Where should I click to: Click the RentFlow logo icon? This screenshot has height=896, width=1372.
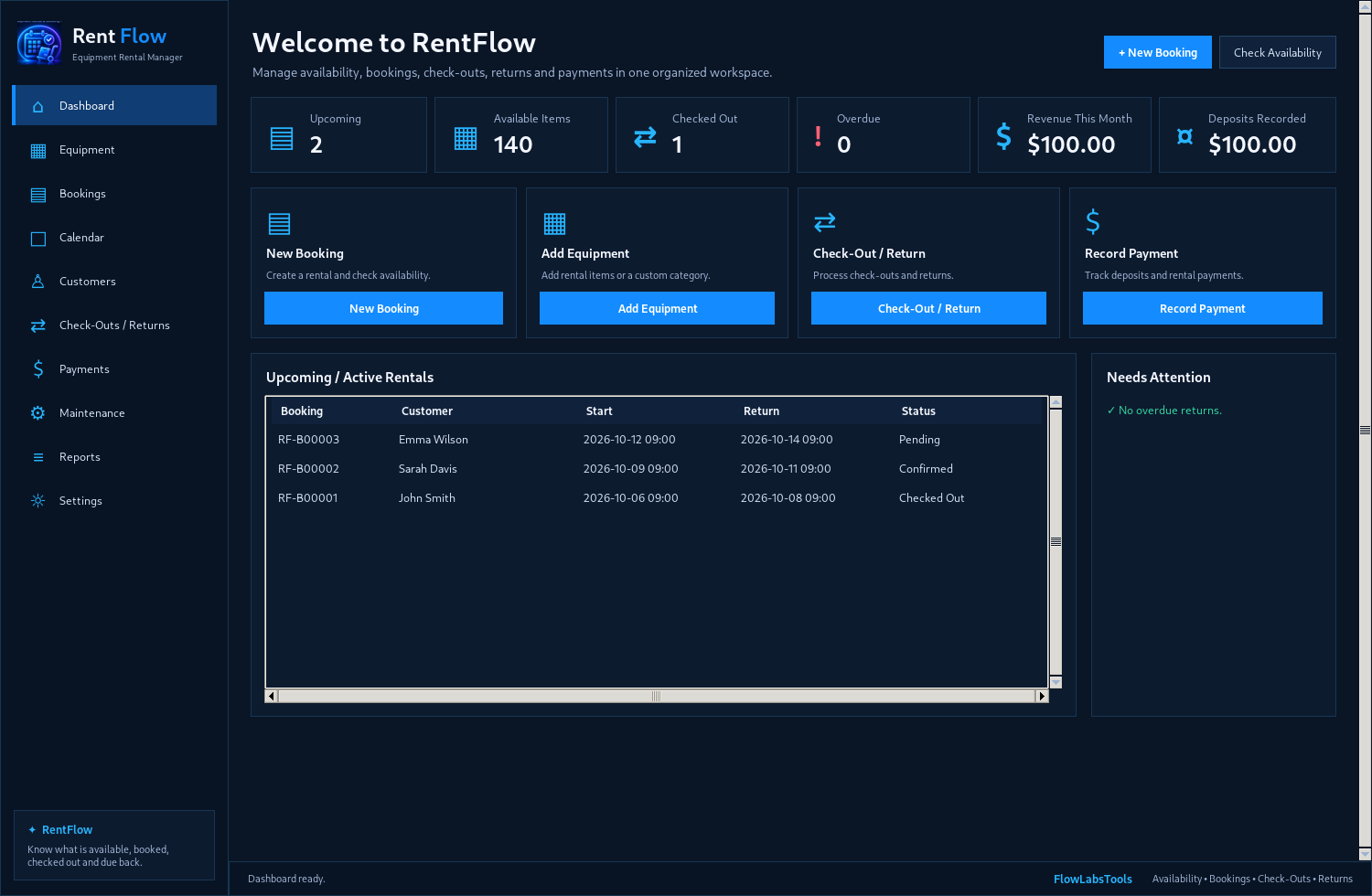pos(39,43)
